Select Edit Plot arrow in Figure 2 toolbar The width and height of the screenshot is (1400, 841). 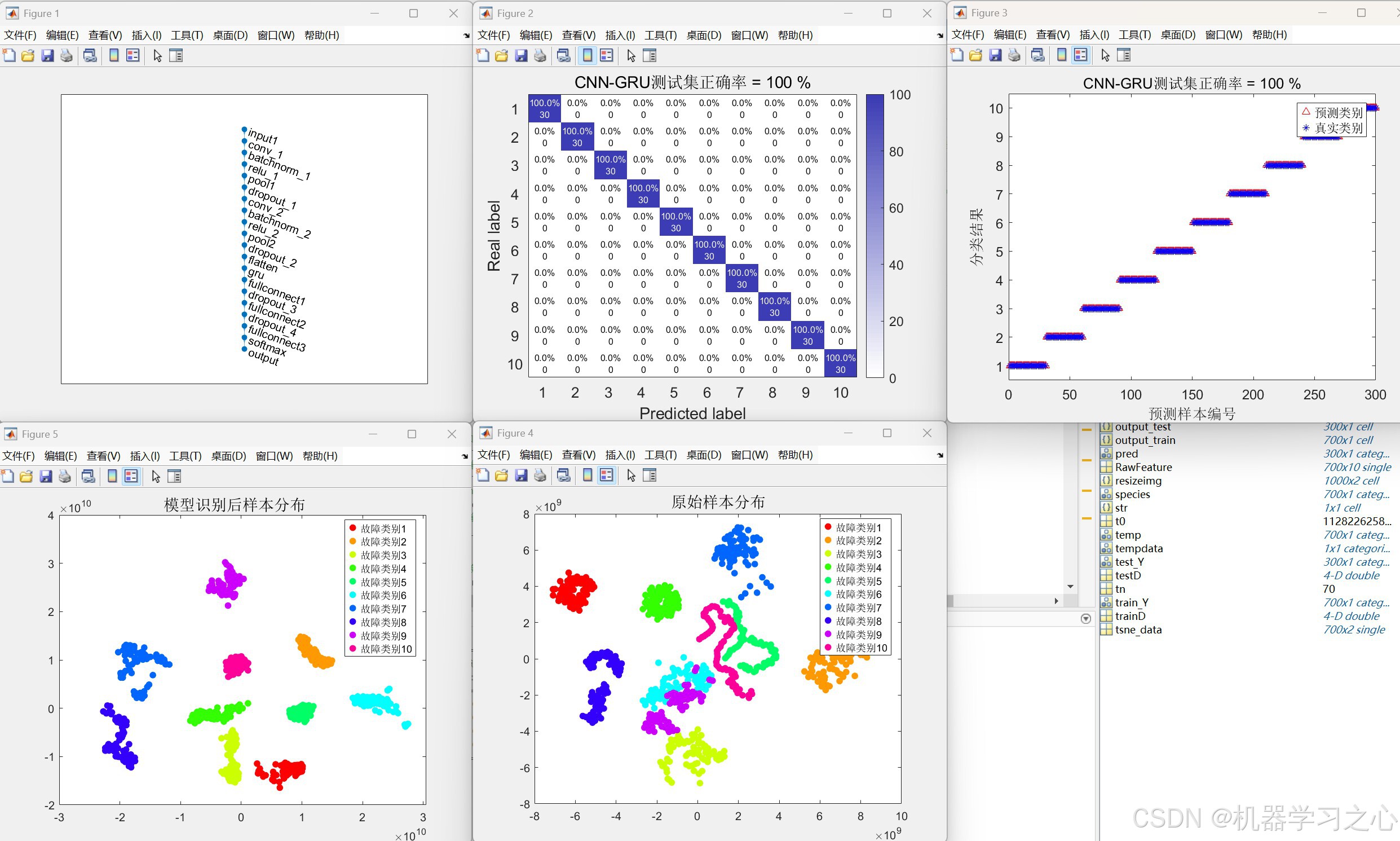pyautogui.click(x=631, y=55)
